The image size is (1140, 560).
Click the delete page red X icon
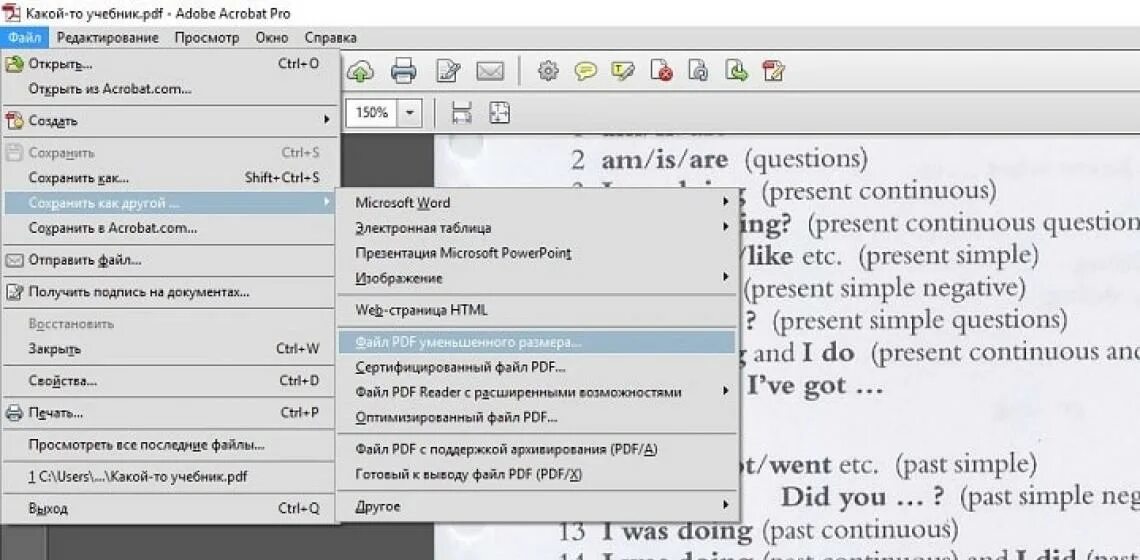[662, 71]
